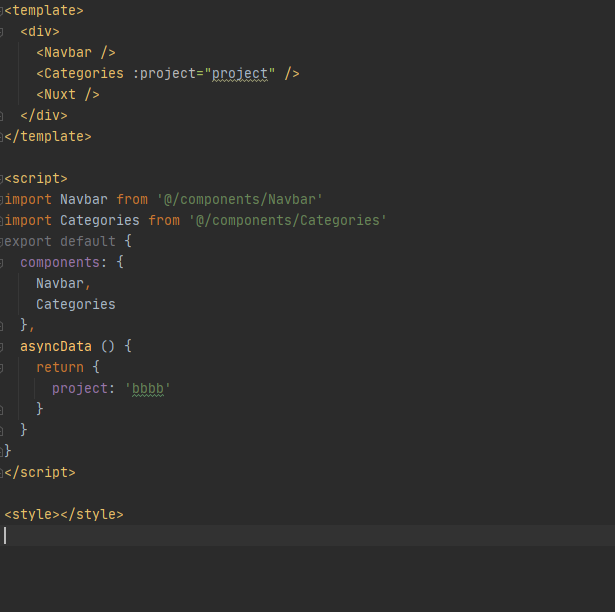615x612 pixels.
Task: Toggle fold marker beside closing </script> tag
Action: tap(1, 473)
